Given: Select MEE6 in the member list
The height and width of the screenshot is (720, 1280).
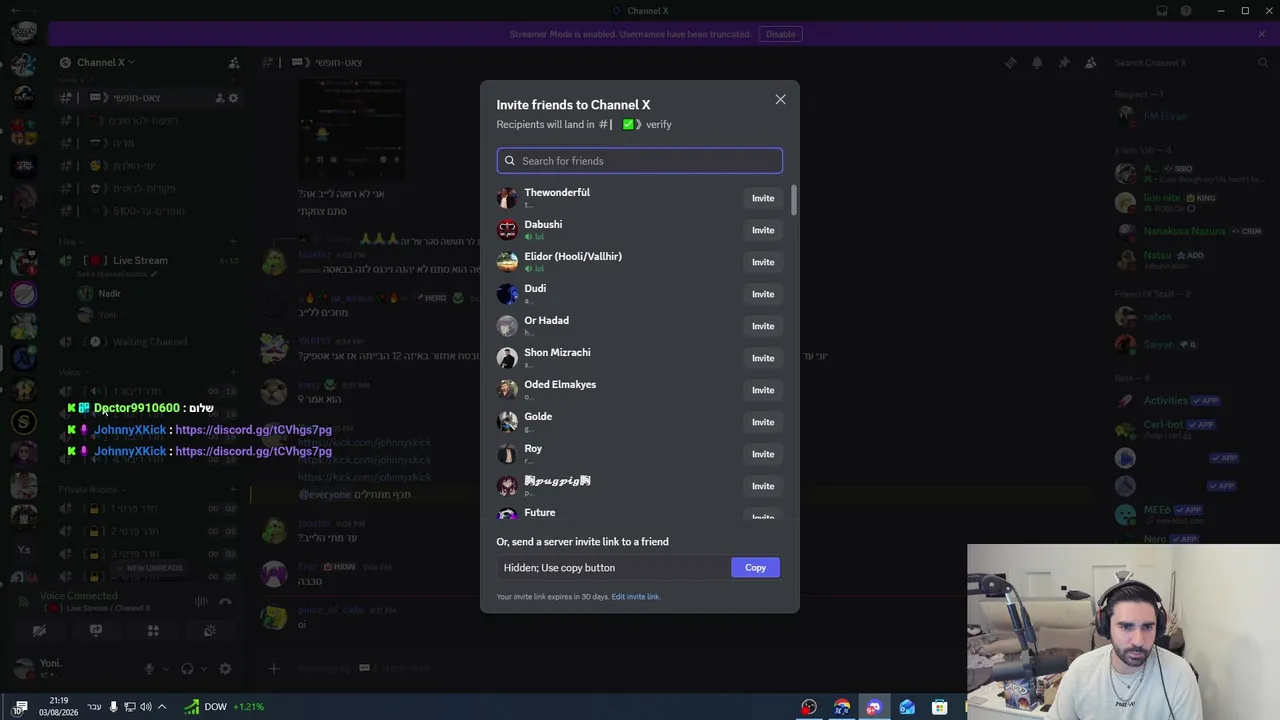Looking at the screenshot, I should tap(1190, 513).
